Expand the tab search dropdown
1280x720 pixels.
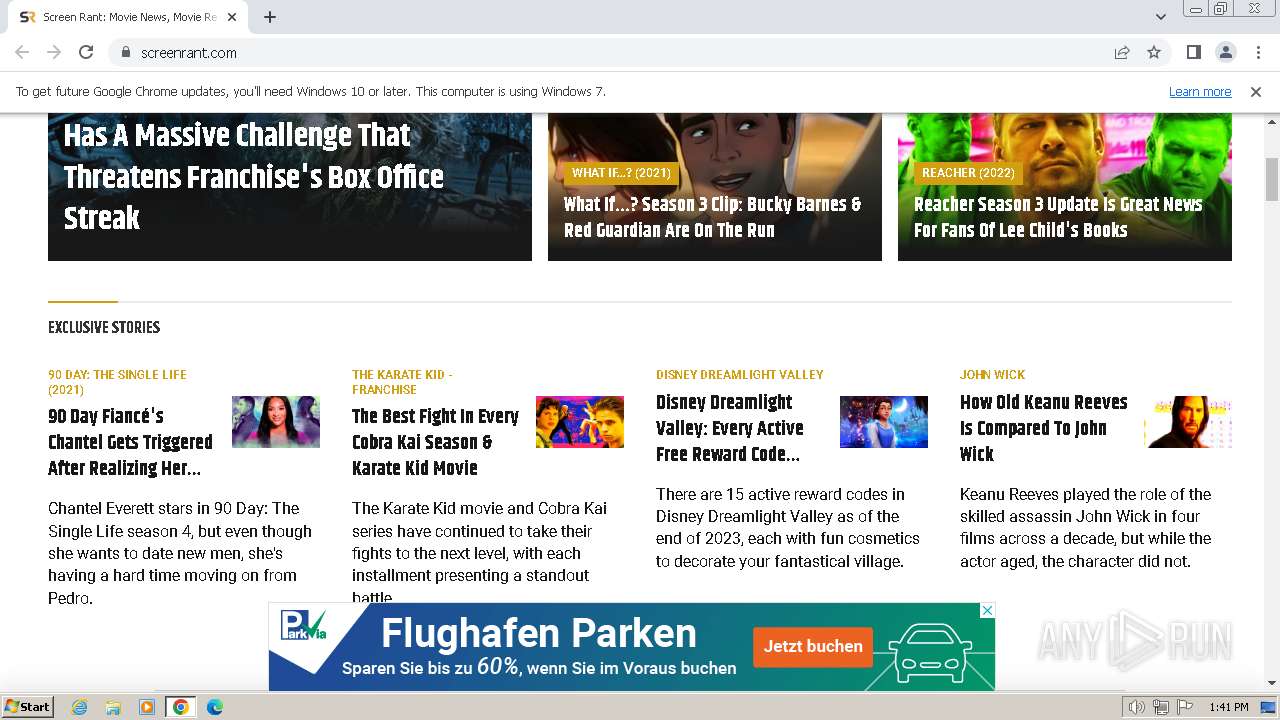(x=1160, y=17)
